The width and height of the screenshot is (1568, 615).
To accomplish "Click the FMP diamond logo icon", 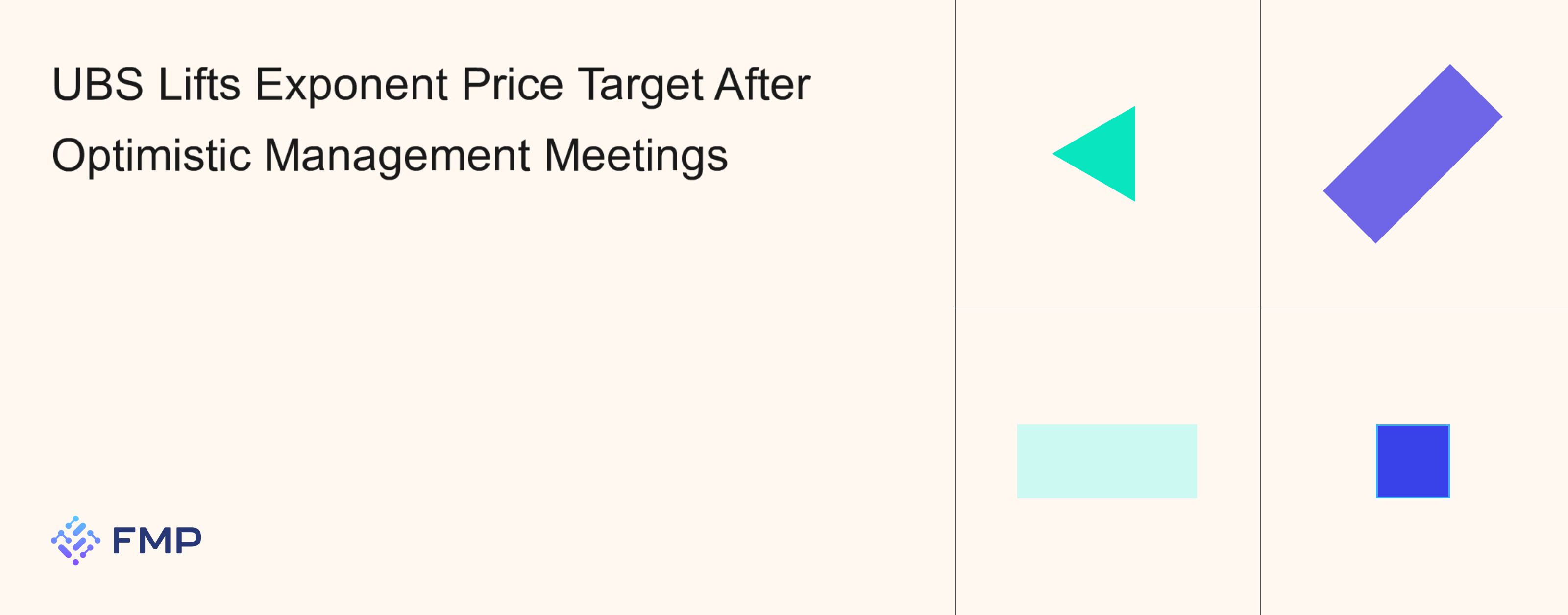I will pos(75,540).
